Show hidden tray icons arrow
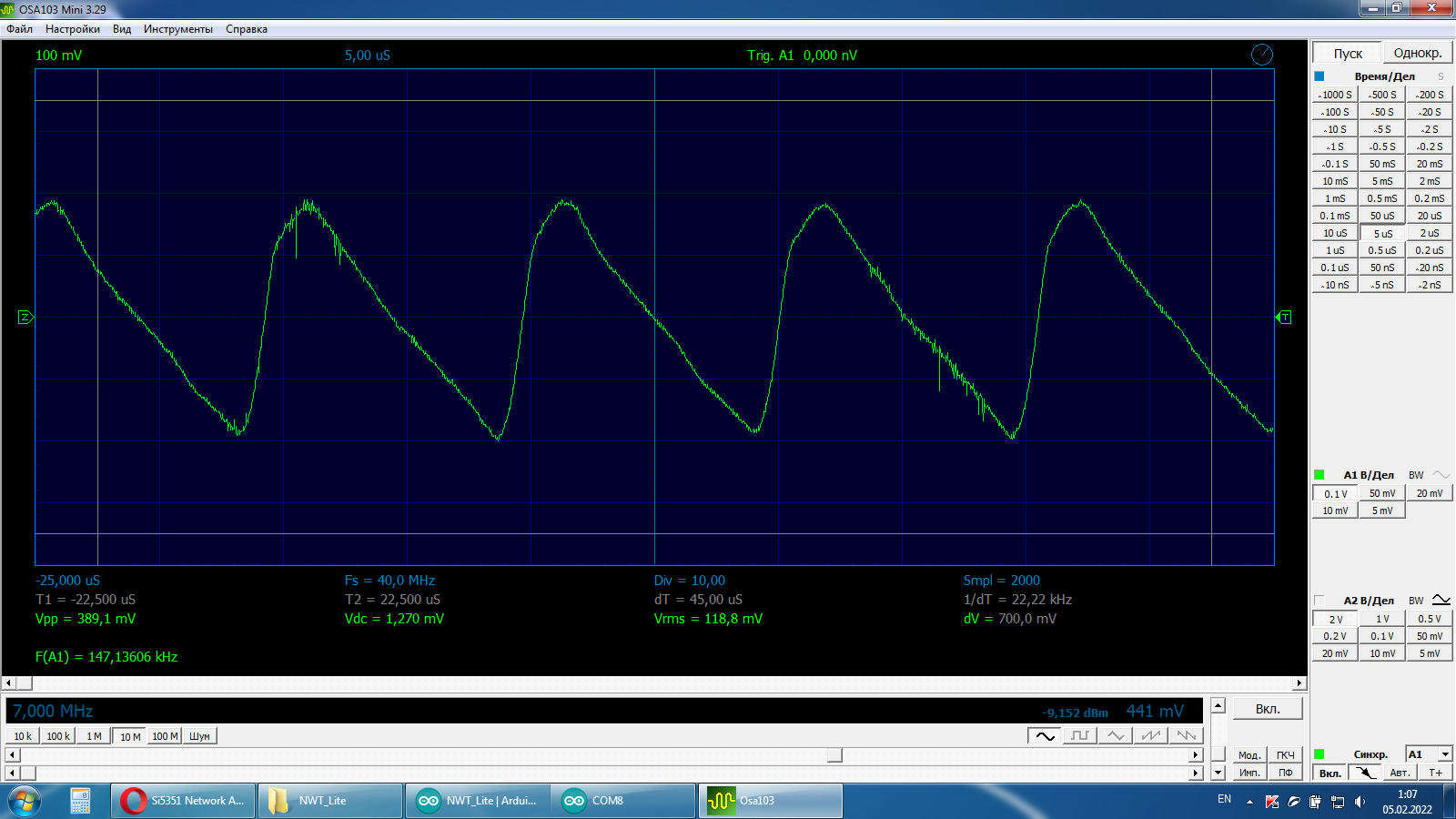This screenshot has width=1456, height=819. click(1249, 802)
